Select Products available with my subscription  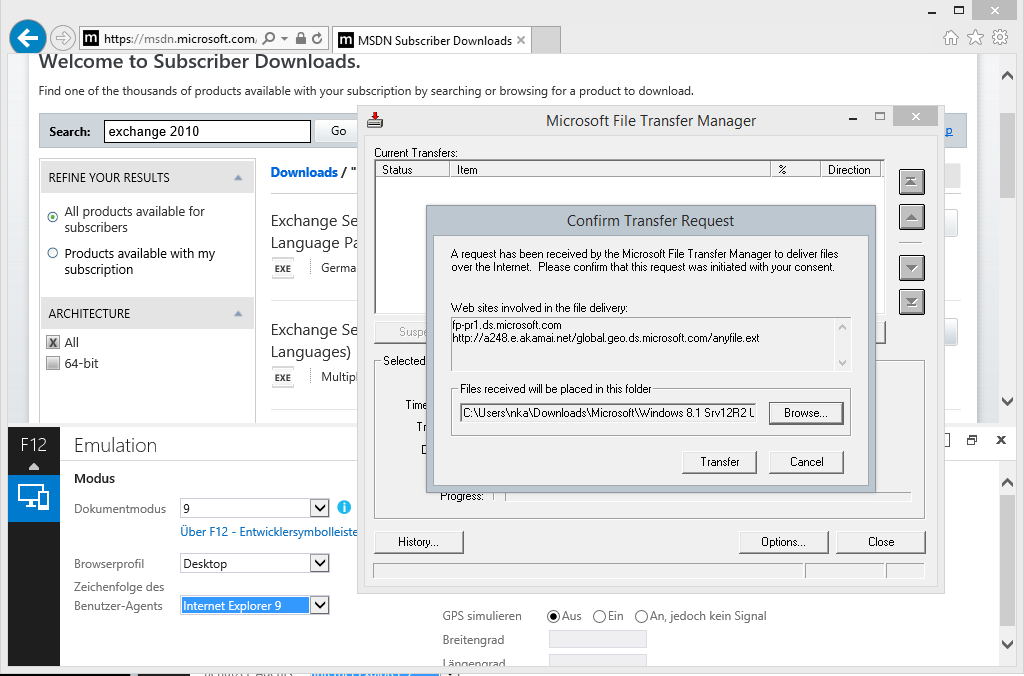53,253
